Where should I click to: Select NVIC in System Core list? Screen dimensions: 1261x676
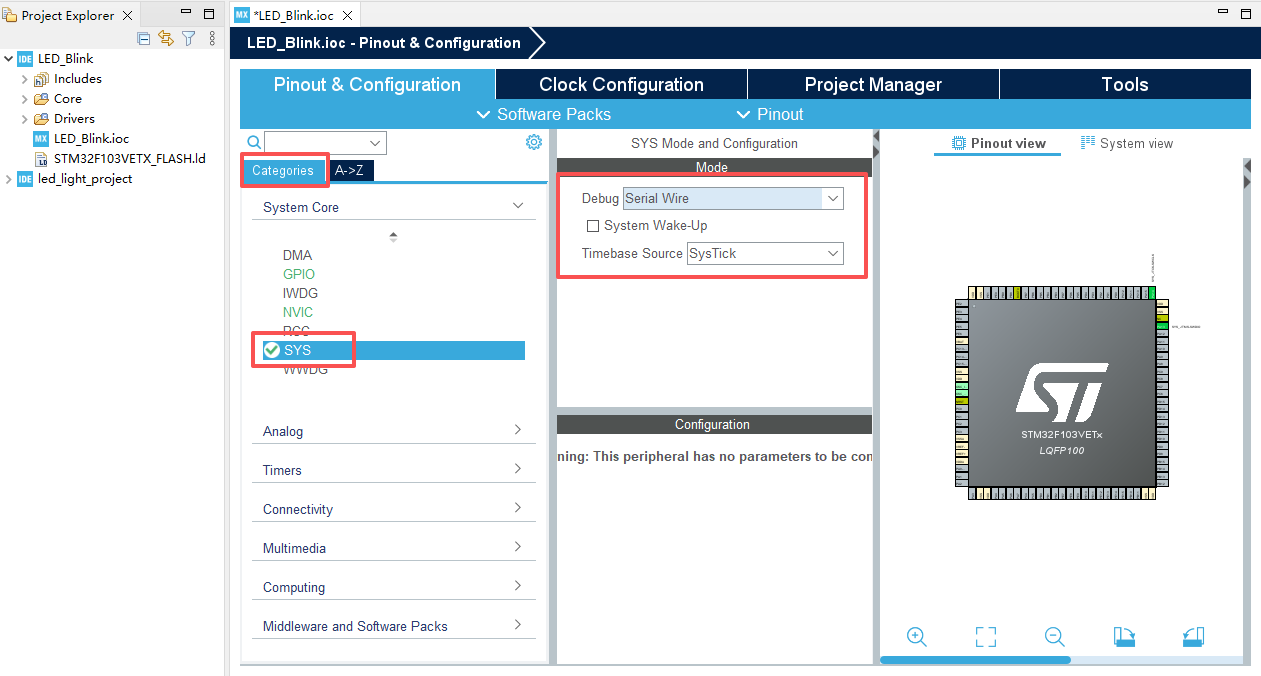point(298,312)
